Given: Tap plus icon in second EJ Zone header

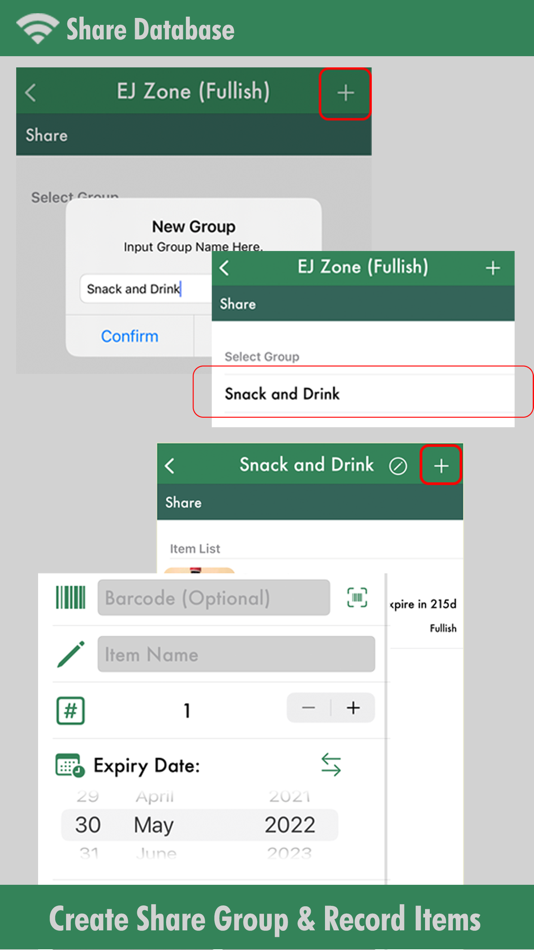Looking at the screenshot, I should tap(493, 268).
